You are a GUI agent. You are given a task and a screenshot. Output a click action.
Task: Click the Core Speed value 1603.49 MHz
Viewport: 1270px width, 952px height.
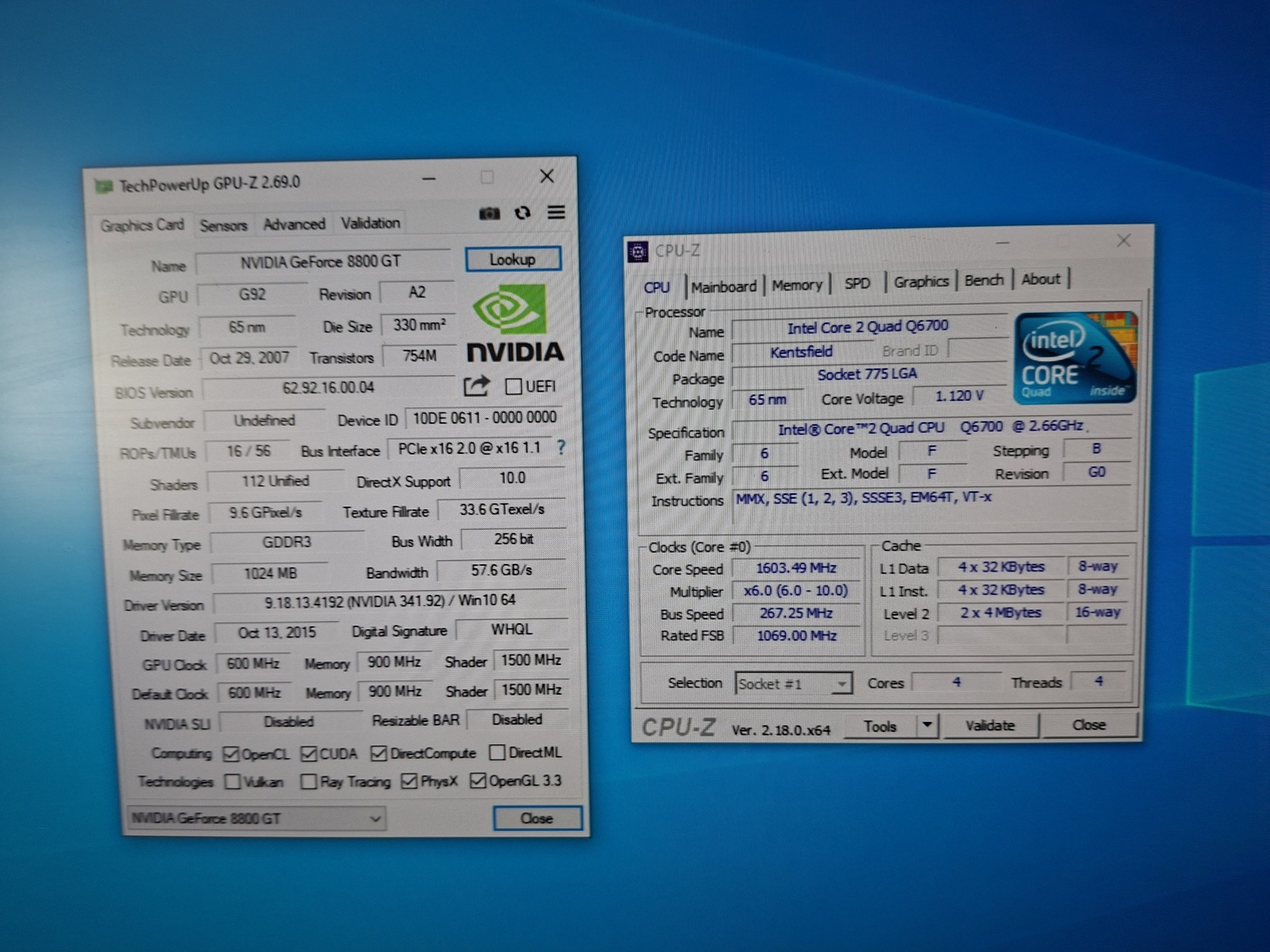click(796, 568)
